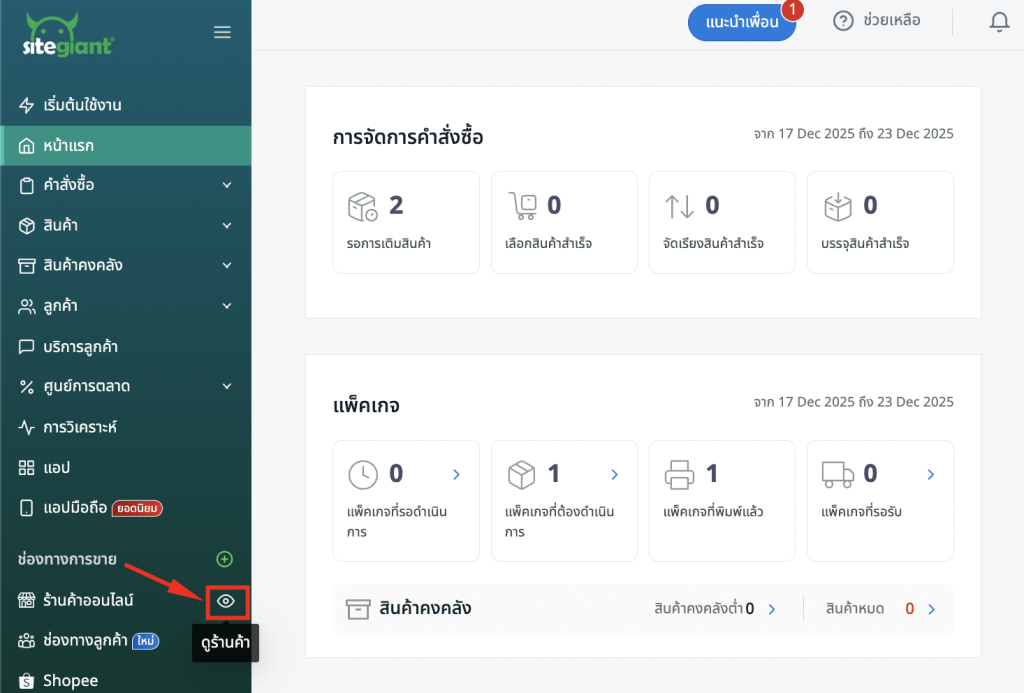Screen dimensions: 1024x693
Task: Open the Shopee channel in sidebar
Action: [x=70, y=681]
